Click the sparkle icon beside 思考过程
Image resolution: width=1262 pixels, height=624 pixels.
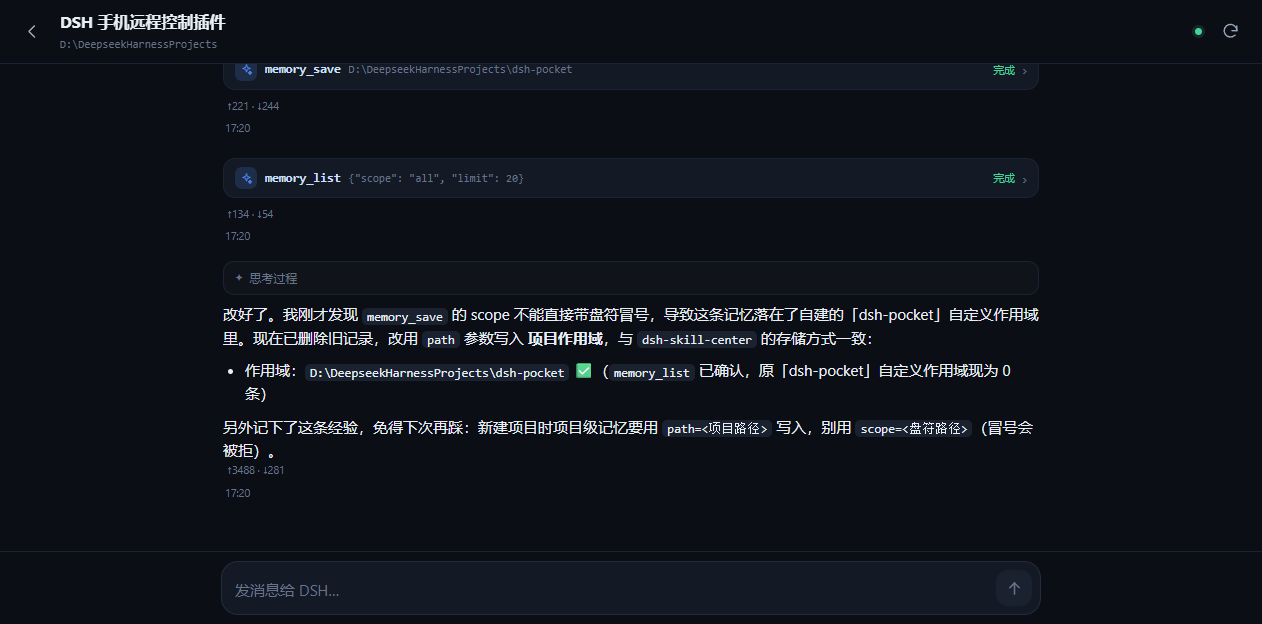click(x=239, y=278)
